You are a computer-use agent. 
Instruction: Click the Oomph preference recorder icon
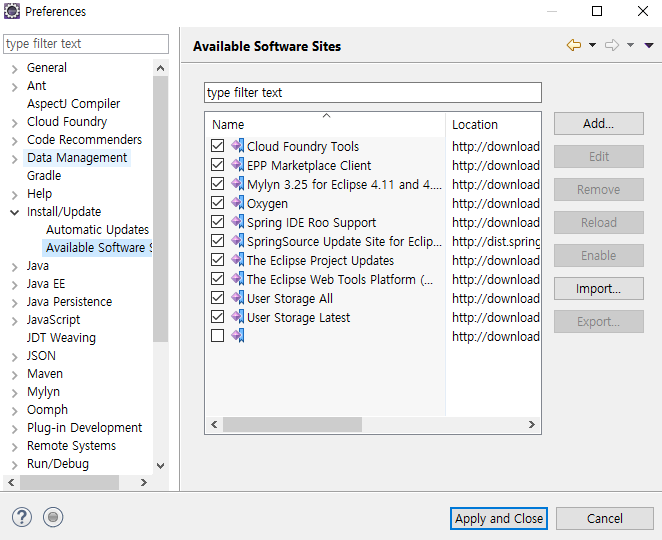pos(53,517)
